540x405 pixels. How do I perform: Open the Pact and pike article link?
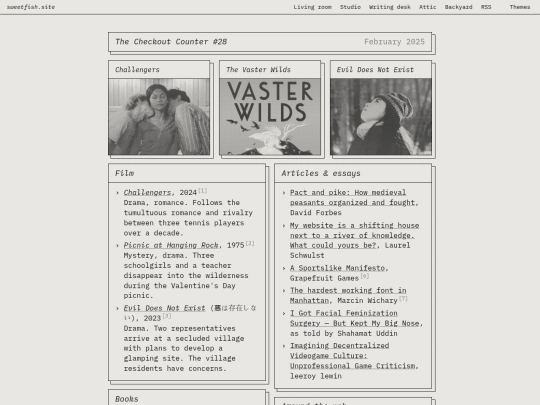[353, 197]
